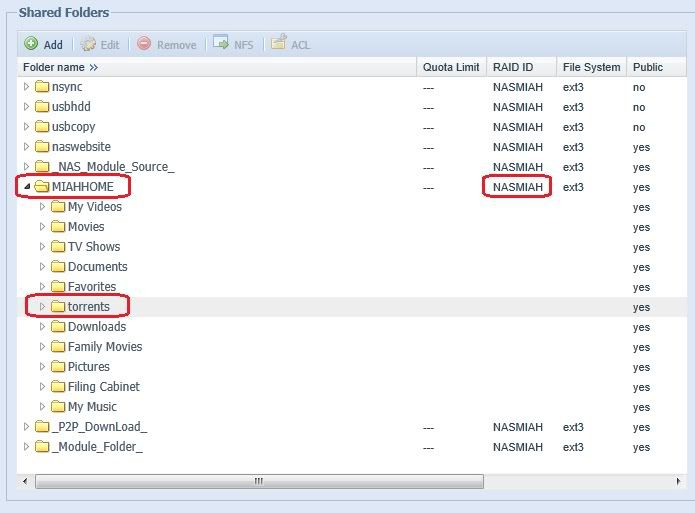Select the Filing Cabinet folder icon
695x513 pixels.
tap(58, 386)
